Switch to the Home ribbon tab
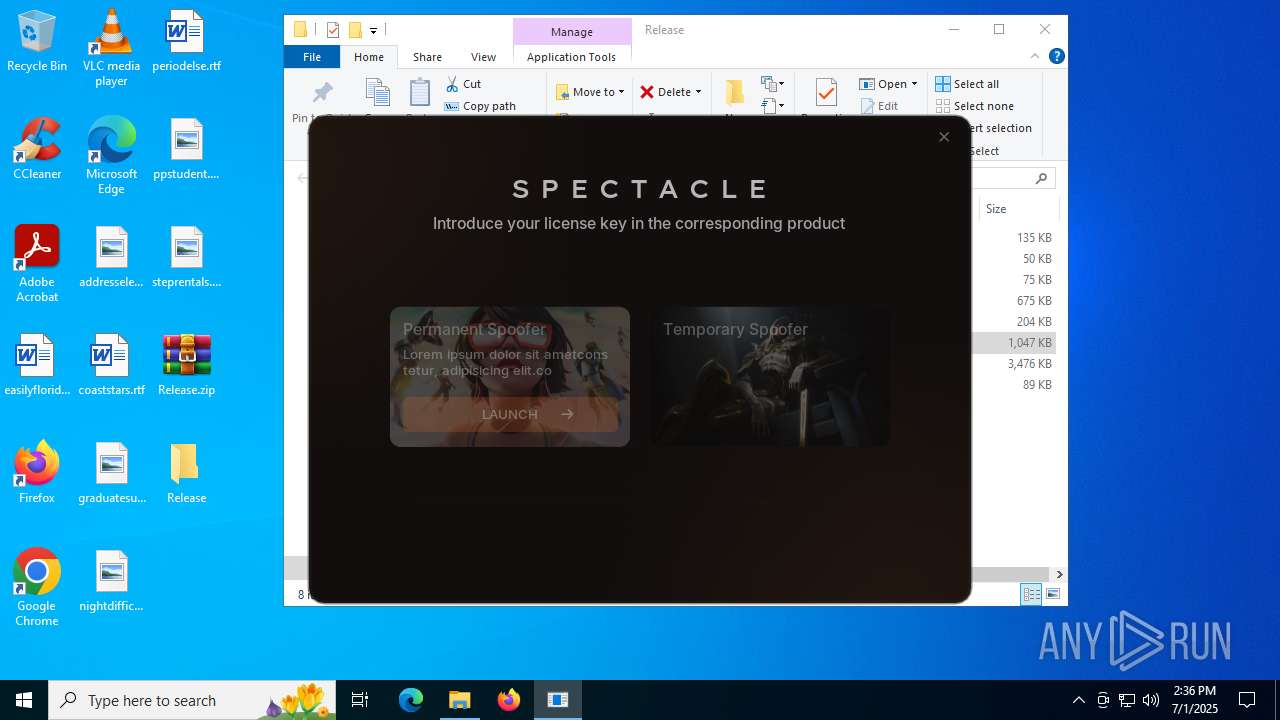Image resolution: width=1280 pixels, height=720 pixels. (368, 57)
